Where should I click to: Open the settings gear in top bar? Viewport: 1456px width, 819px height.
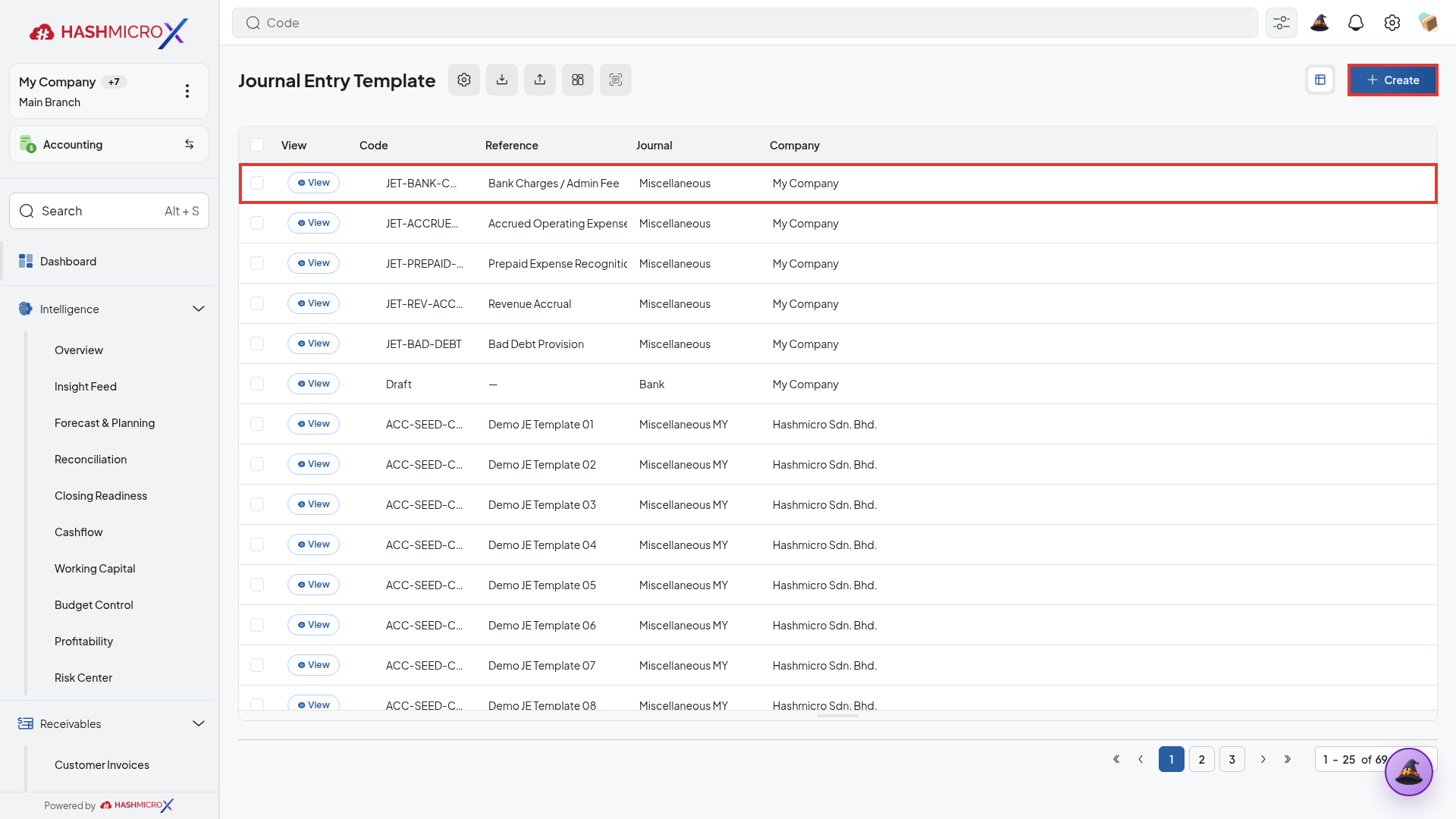(x=1392, y=23)
